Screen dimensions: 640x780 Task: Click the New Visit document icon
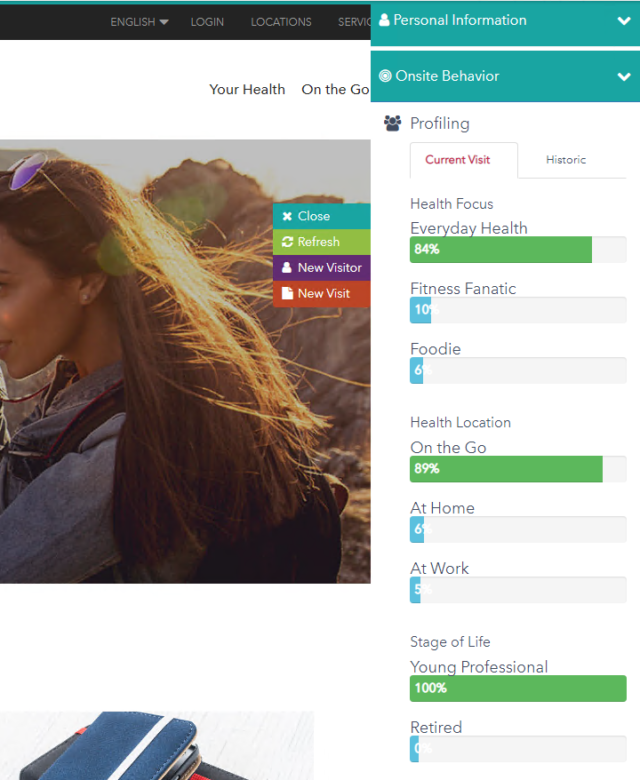287,294
